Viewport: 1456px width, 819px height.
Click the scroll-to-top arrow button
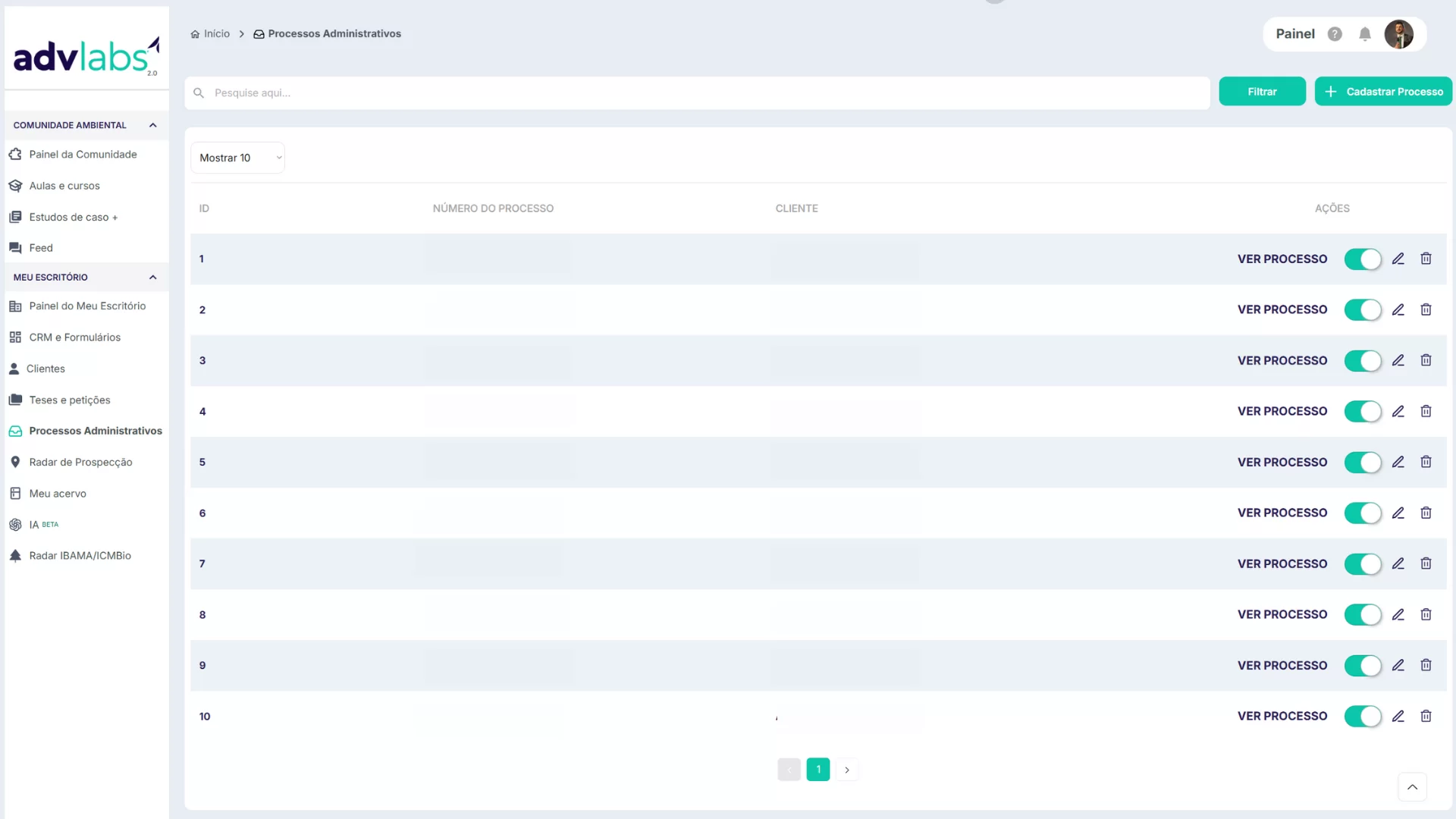coord(1412,787)
